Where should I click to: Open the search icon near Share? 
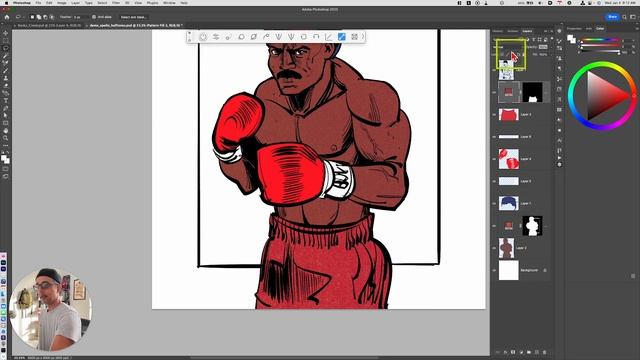click(x=624, y=17)
